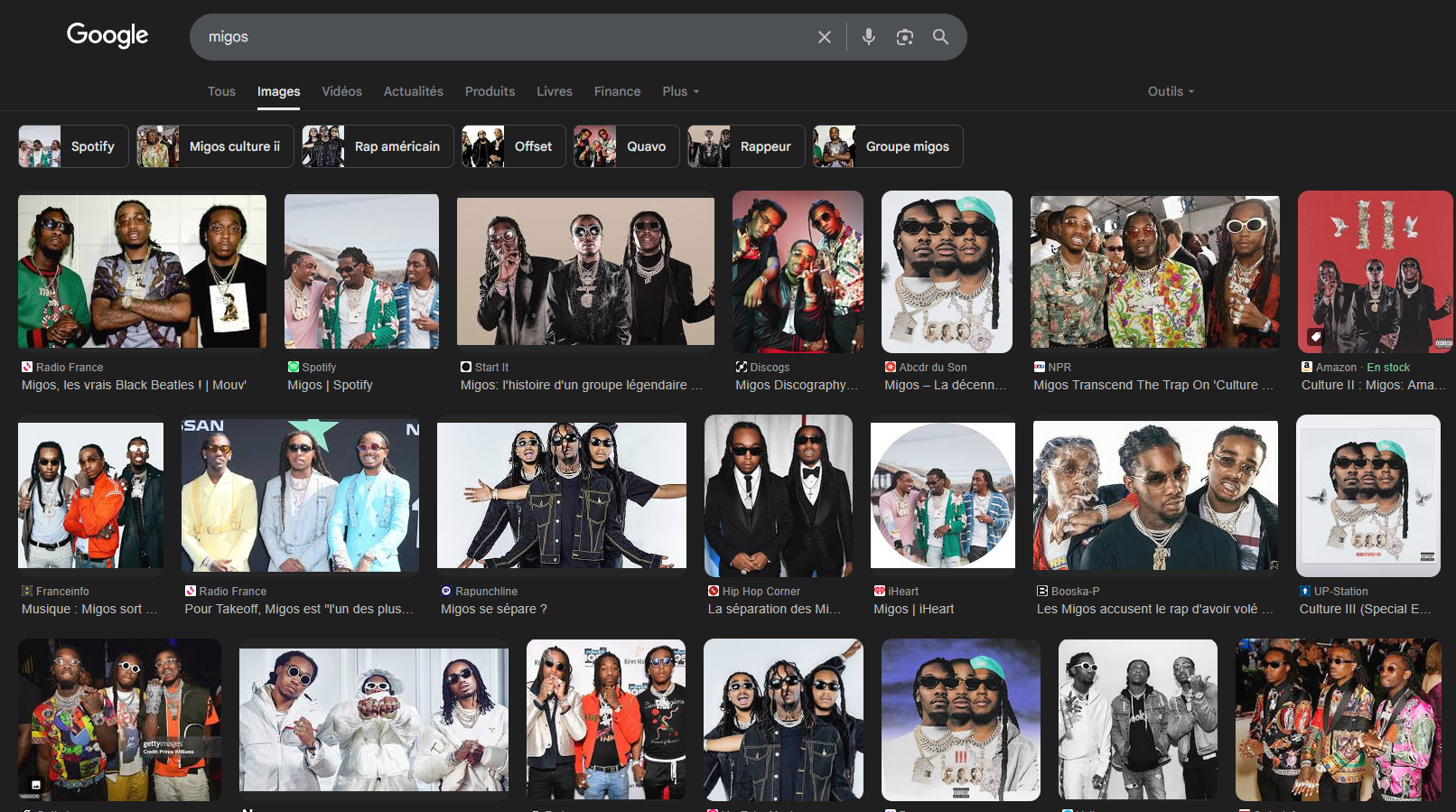Apply the Rap américain filter chip
The height and width of the screenshot is (812, 1456).
tap(378, 146)
